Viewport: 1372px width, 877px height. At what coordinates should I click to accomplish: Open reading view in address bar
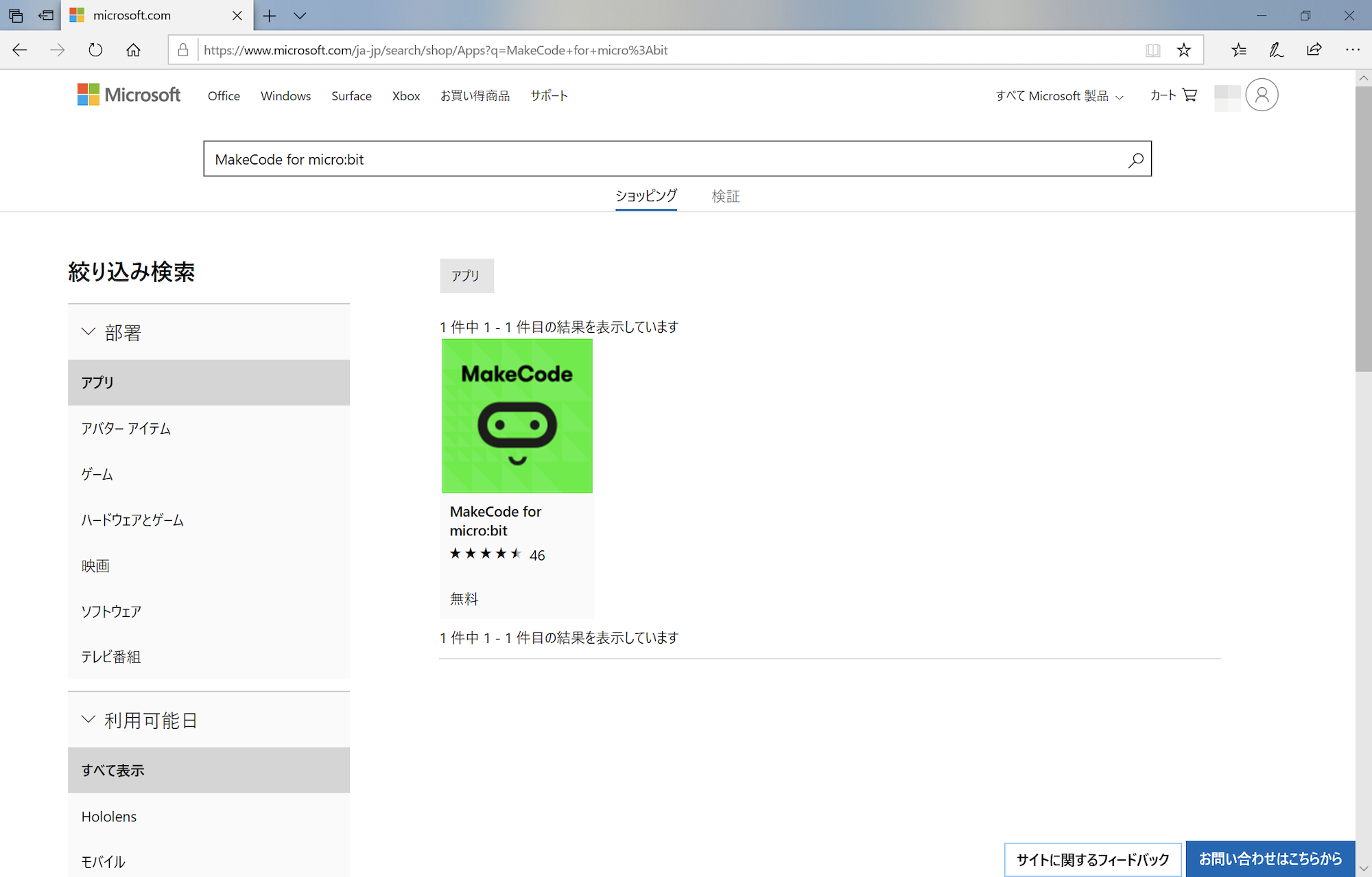[1153, 50]
